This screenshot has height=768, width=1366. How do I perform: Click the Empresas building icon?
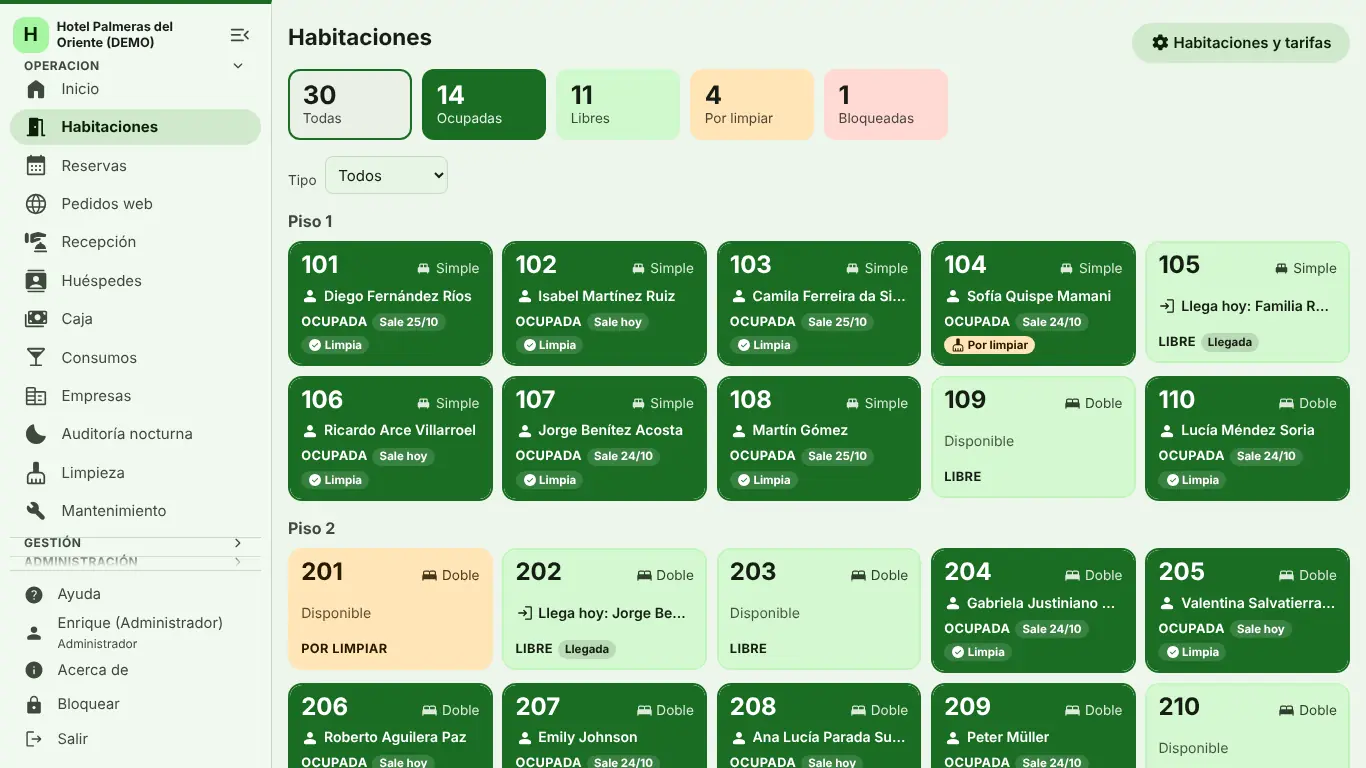point(36,396)
